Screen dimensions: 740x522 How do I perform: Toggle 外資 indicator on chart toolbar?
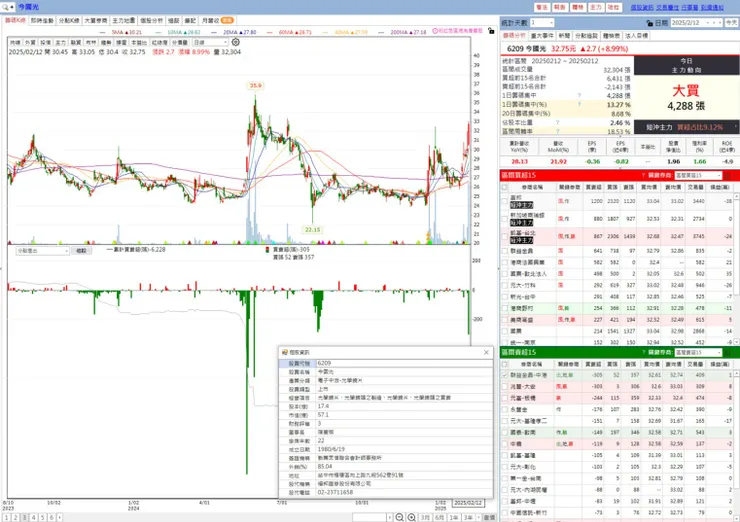[31, 42]
